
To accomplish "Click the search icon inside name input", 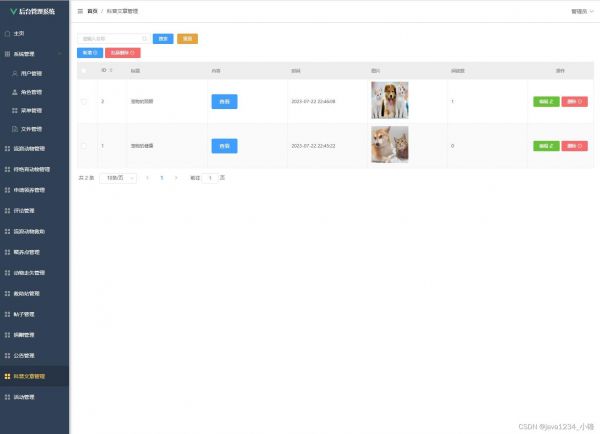I will [145, 39].
